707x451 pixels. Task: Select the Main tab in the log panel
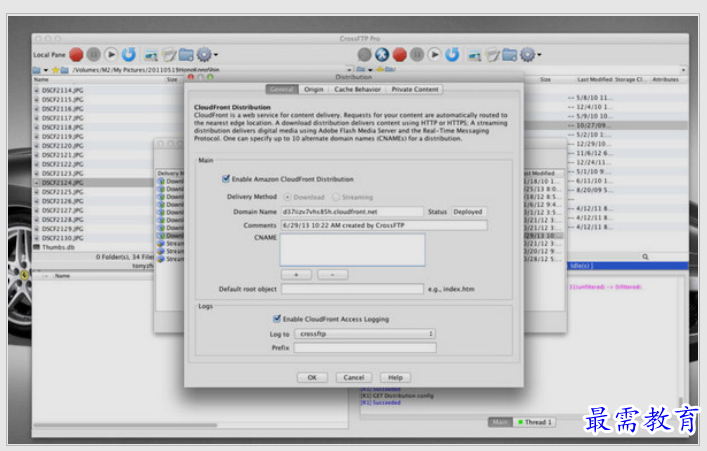coord(500,422)
